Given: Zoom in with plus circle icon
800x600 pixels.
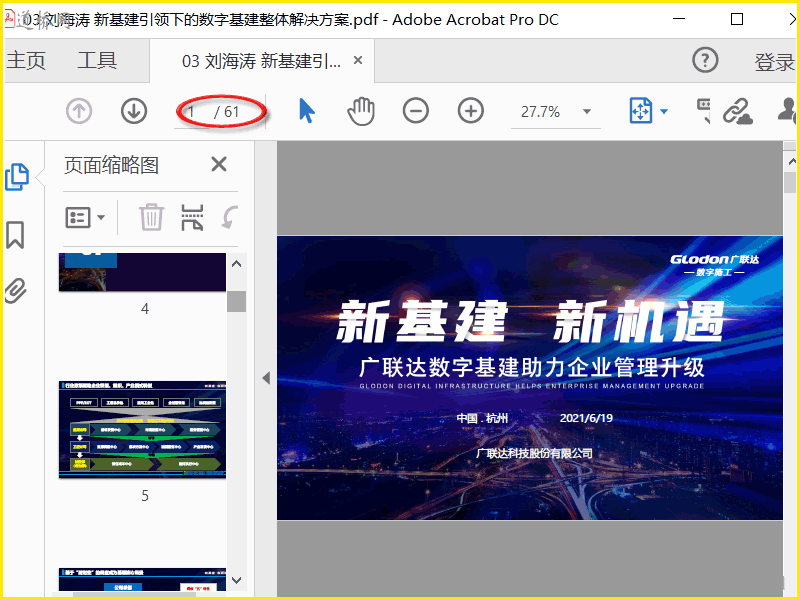Looking at the screenshot, I should (x=470, y=111).
